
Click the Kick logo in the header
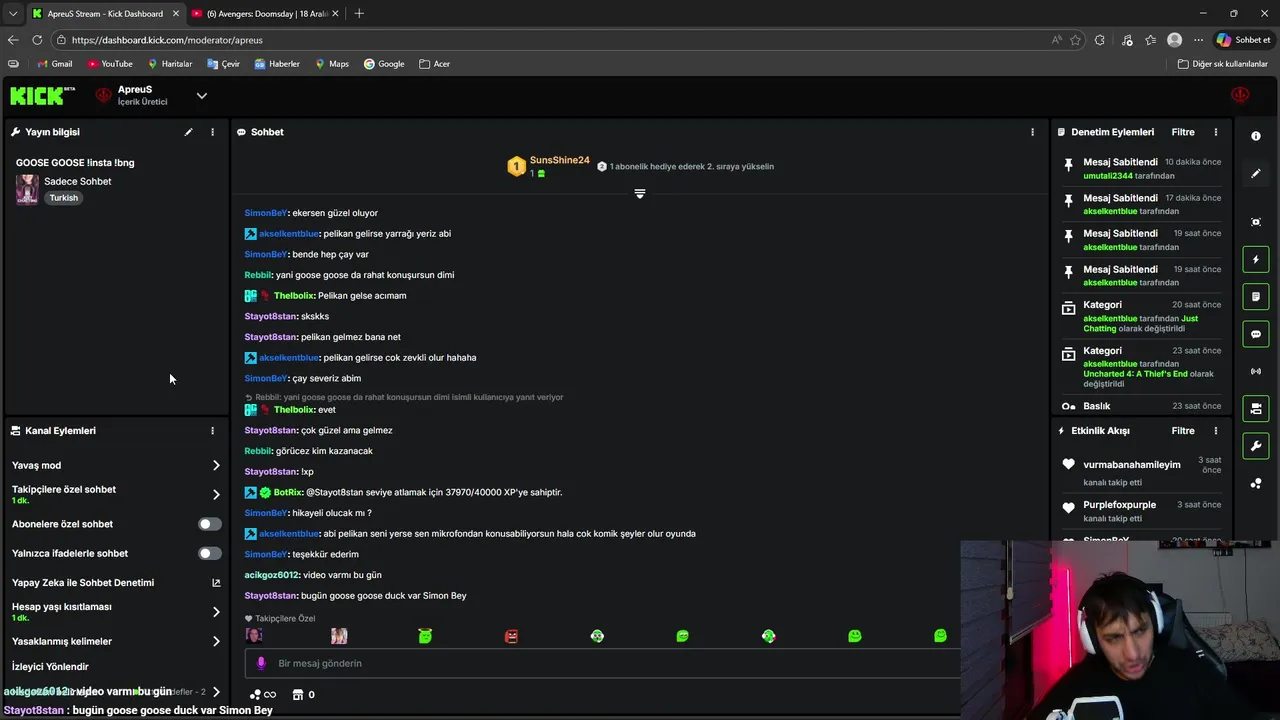42,95
